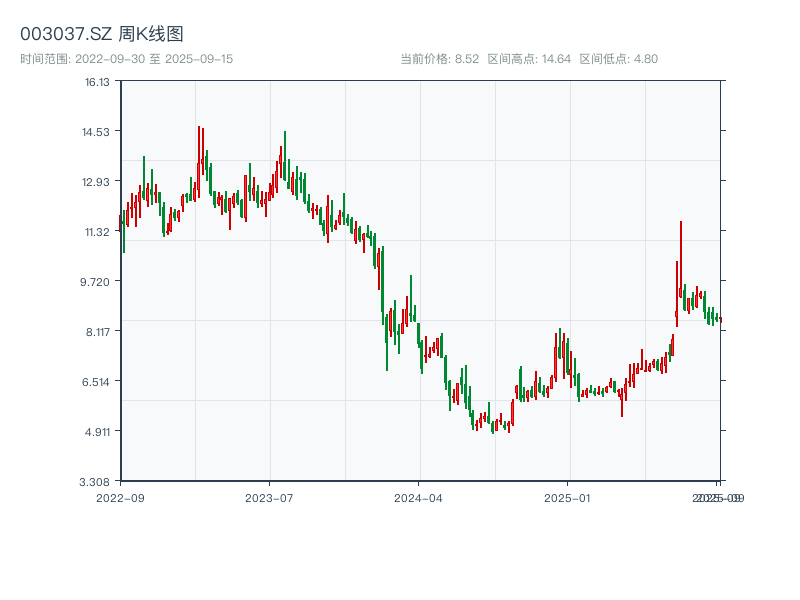This screenshot has width=800, height=600.
Task: Select the interval low label 区间低点 4.80
Action: click(618, 59)
